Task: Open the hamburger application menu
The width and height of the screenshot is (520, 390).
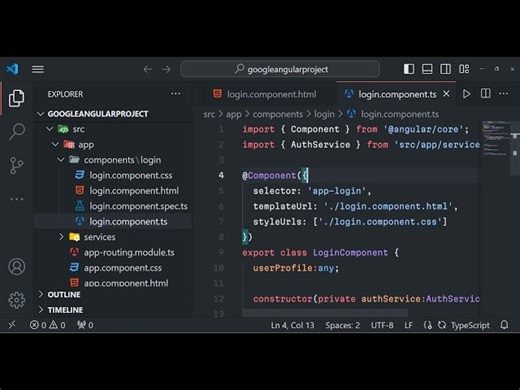Action: click(38, 69)
